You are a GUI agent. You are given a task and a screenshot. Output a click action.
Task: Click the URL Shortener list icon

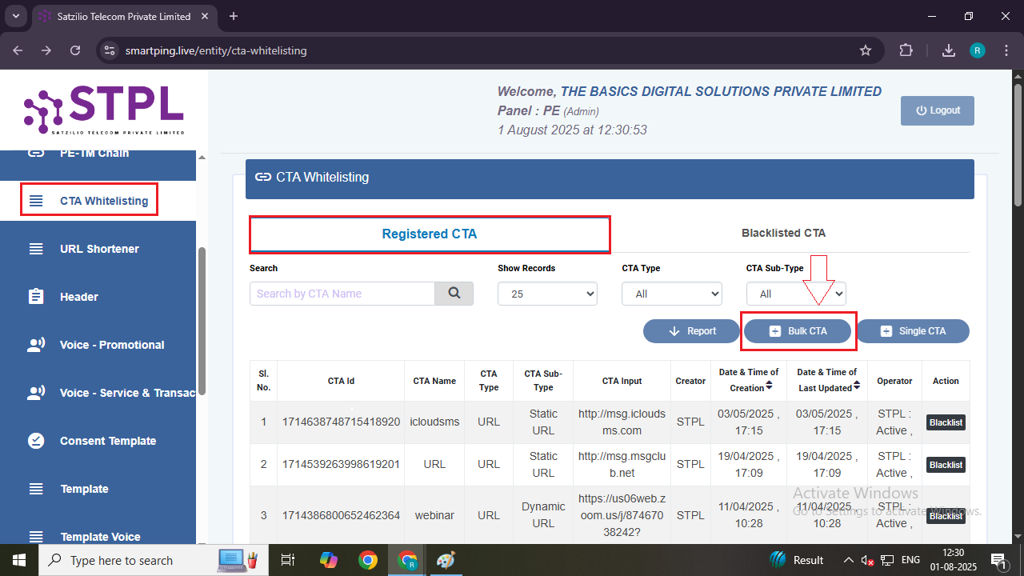[36, 249]
